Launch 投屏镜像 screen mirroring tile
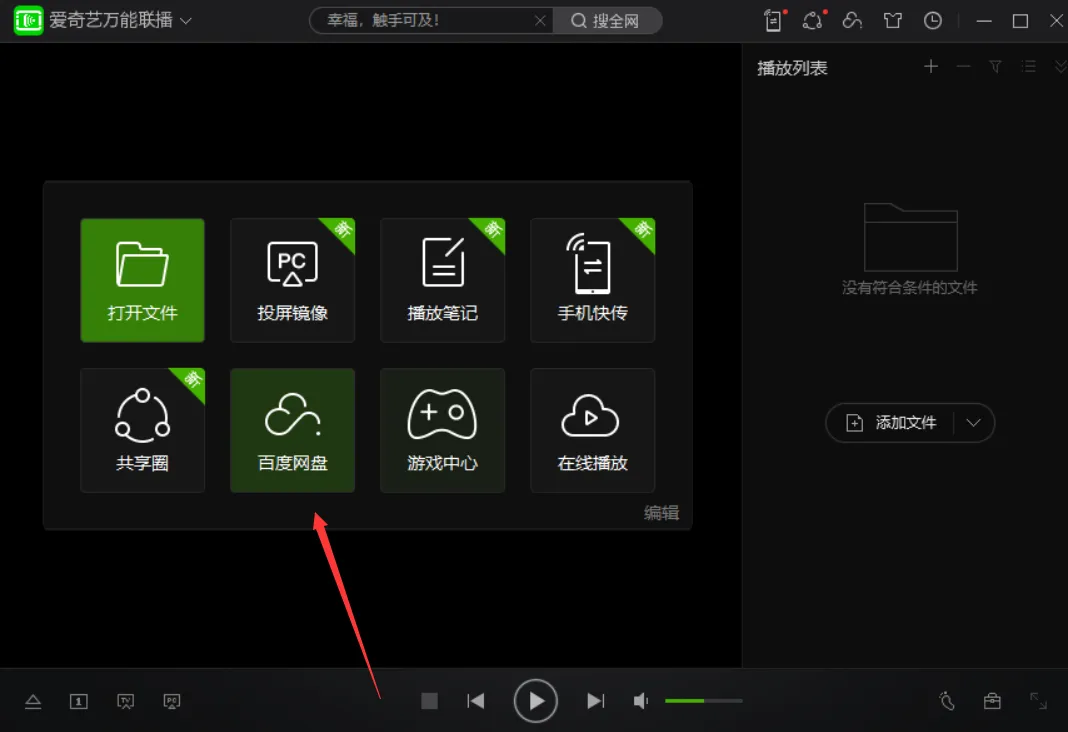Viewport: 1068px width, 732px height. (292, 280)
